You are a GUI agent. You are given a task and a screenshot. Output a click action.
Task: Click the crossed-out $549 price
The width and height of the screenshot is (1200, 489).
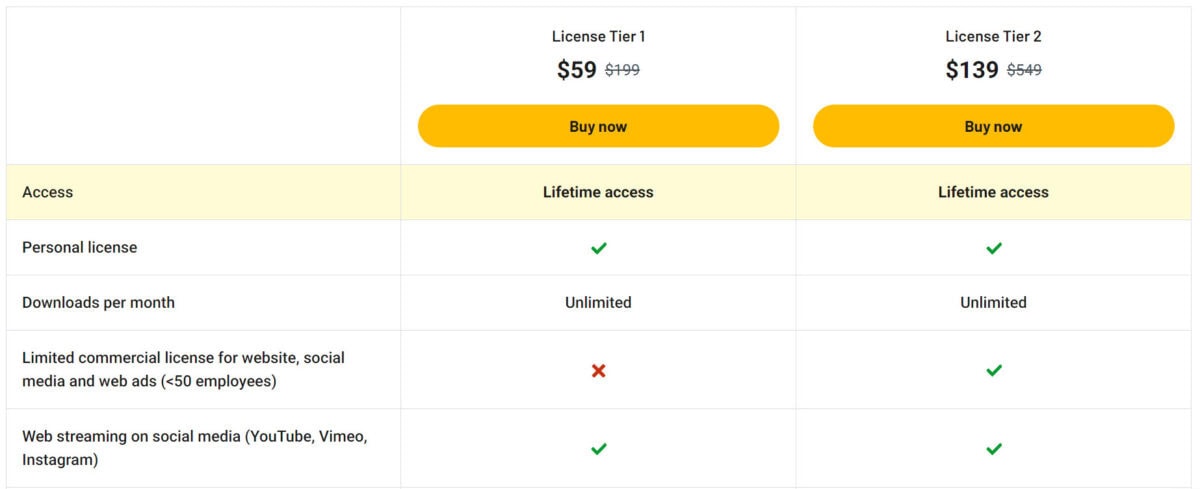1024,71
